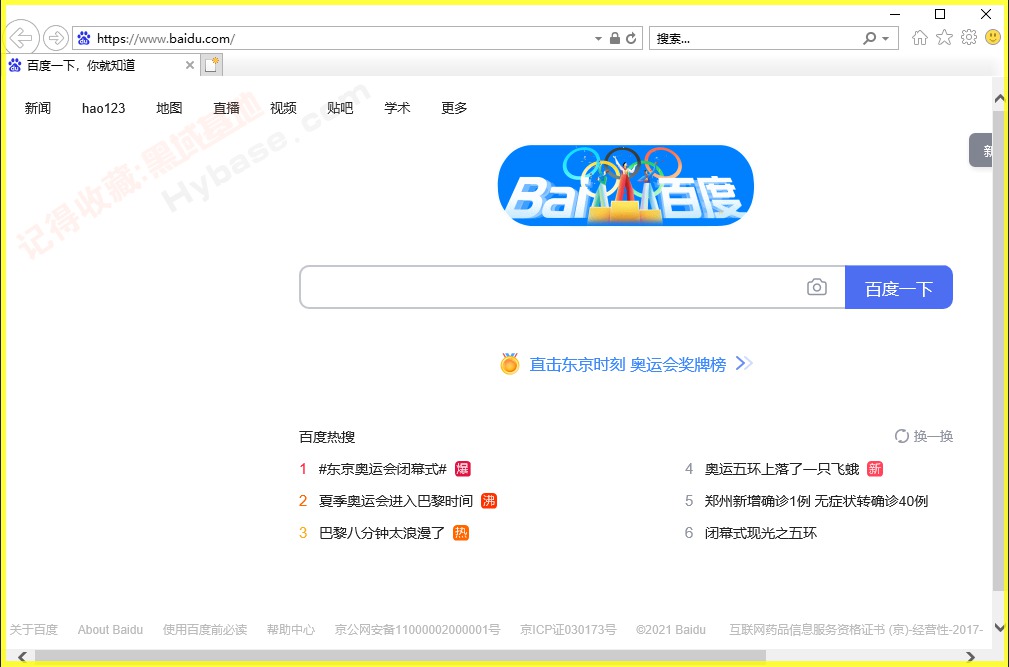Open 更多 to see more Baidu services

point(453,108)
